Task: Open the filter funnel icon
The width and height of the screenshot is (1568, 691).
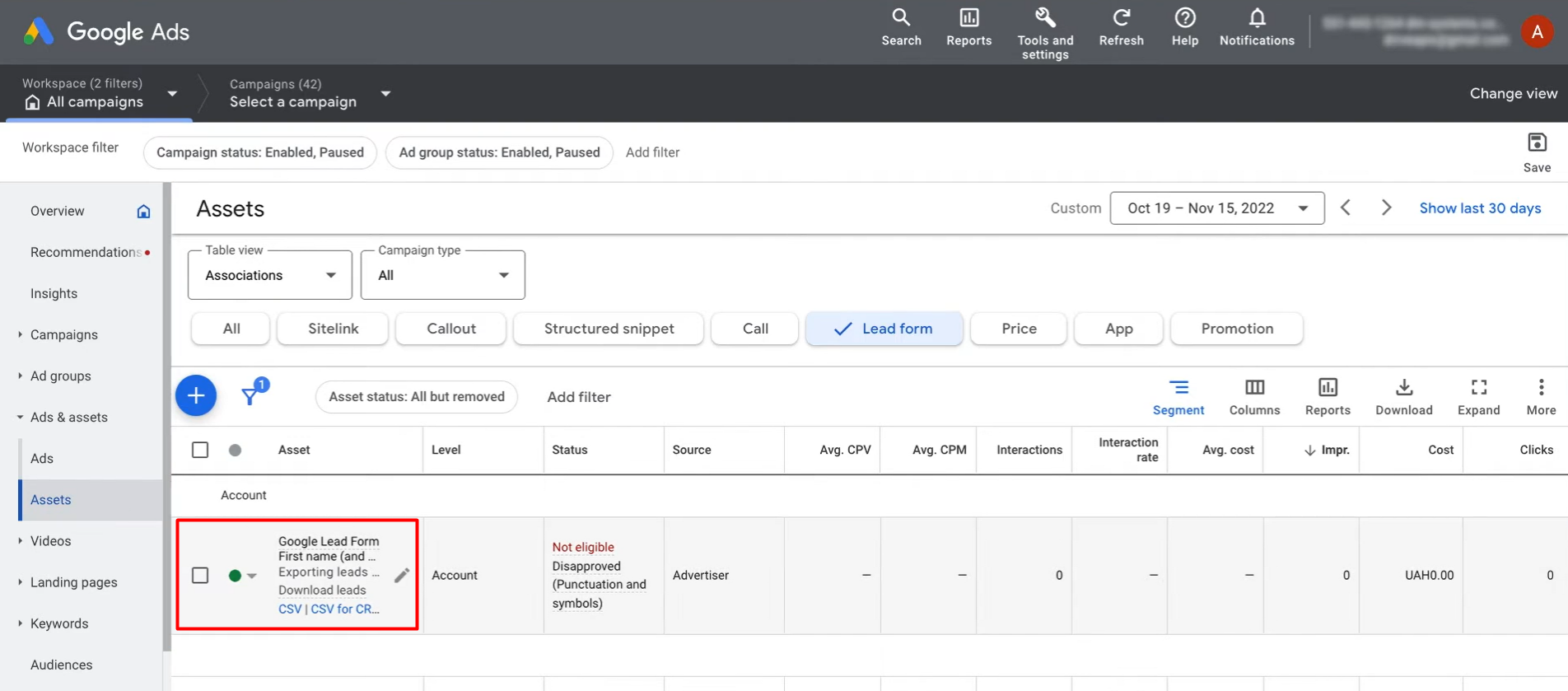Action: [250, 396]
